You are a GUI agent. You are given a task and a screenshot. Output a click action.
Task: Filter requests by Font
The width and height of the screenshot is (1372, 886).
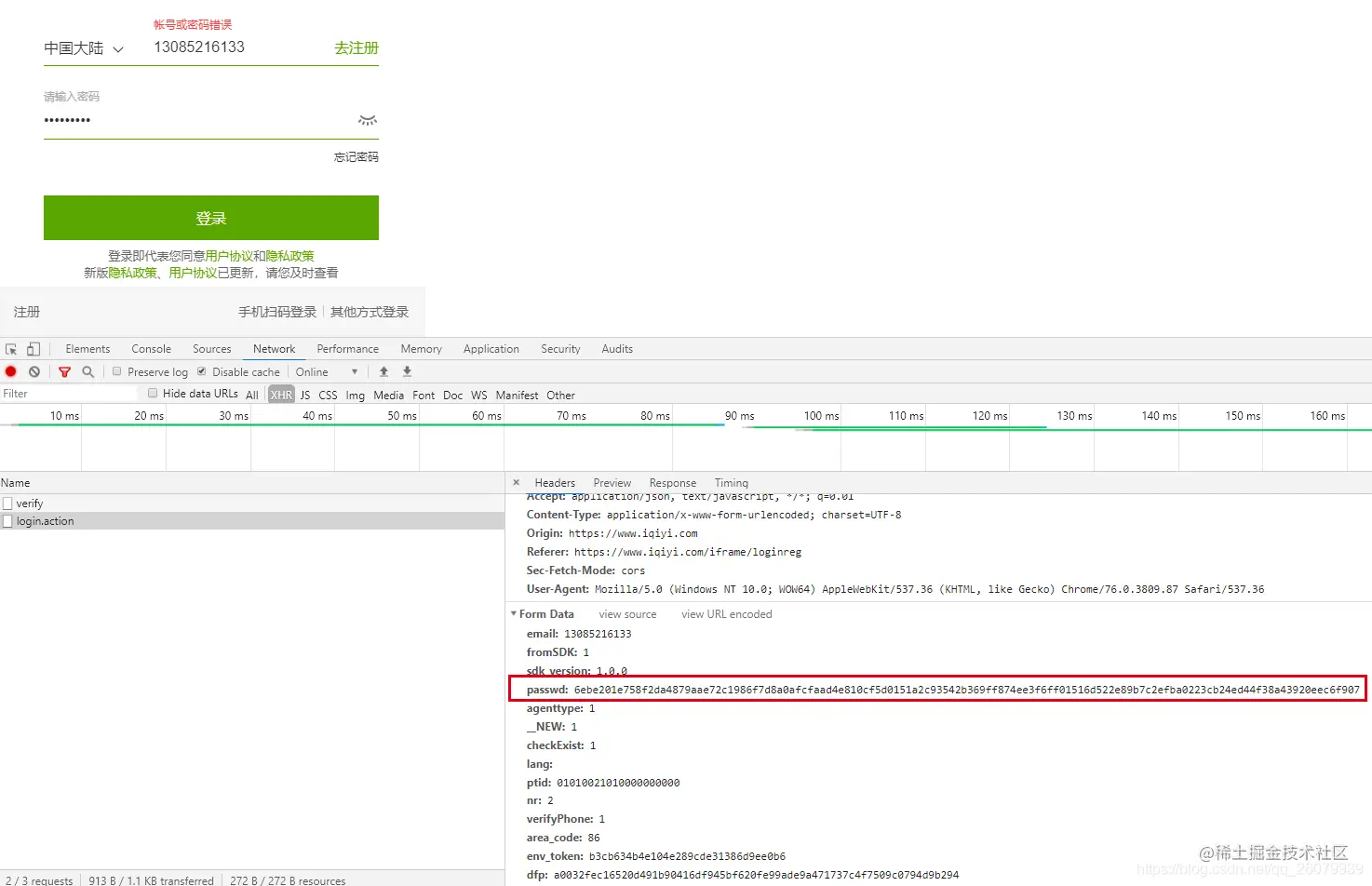click(x=424, y=395)
